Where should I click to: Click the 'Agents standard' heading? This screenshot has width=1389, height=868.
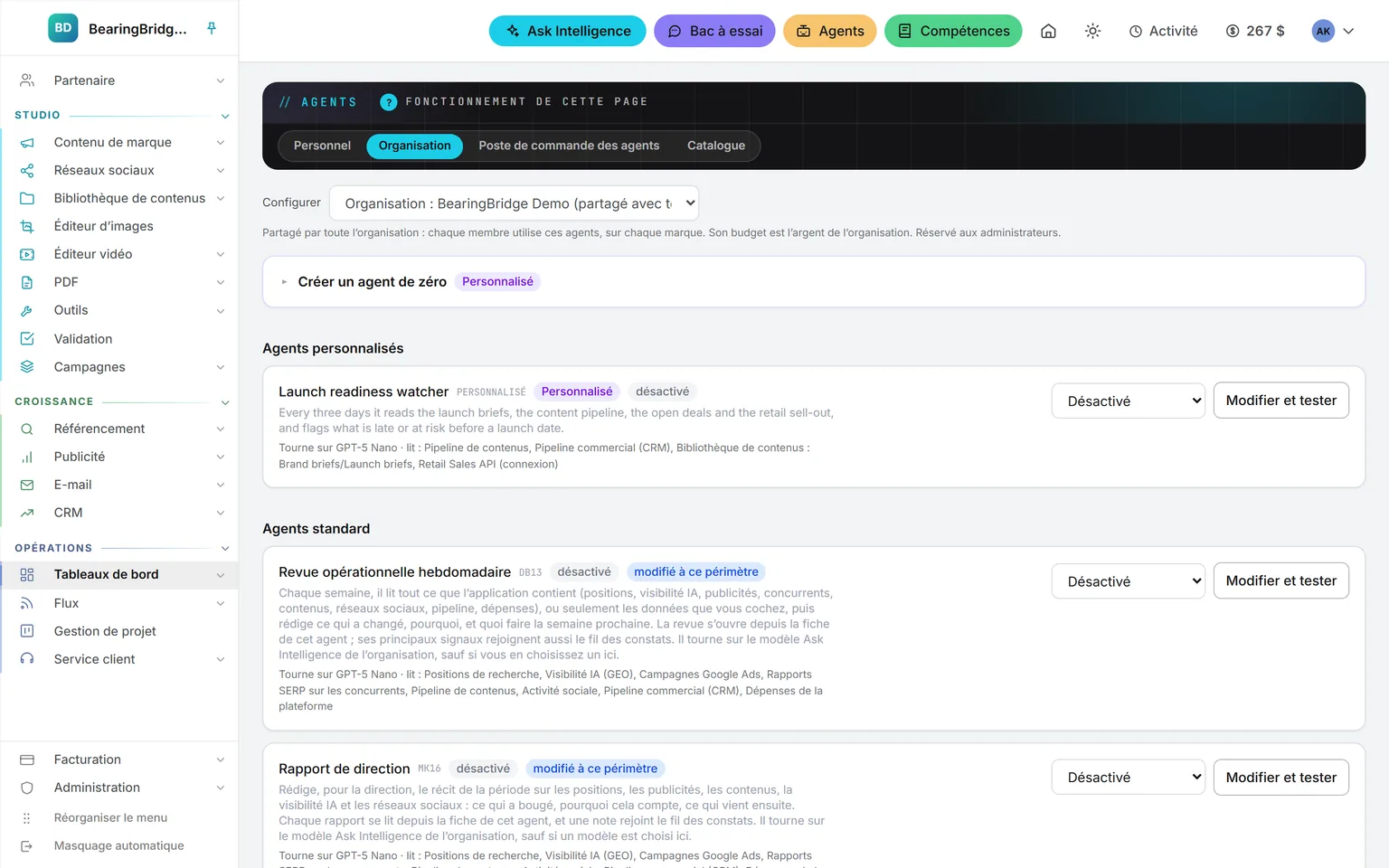pos(316,529)
